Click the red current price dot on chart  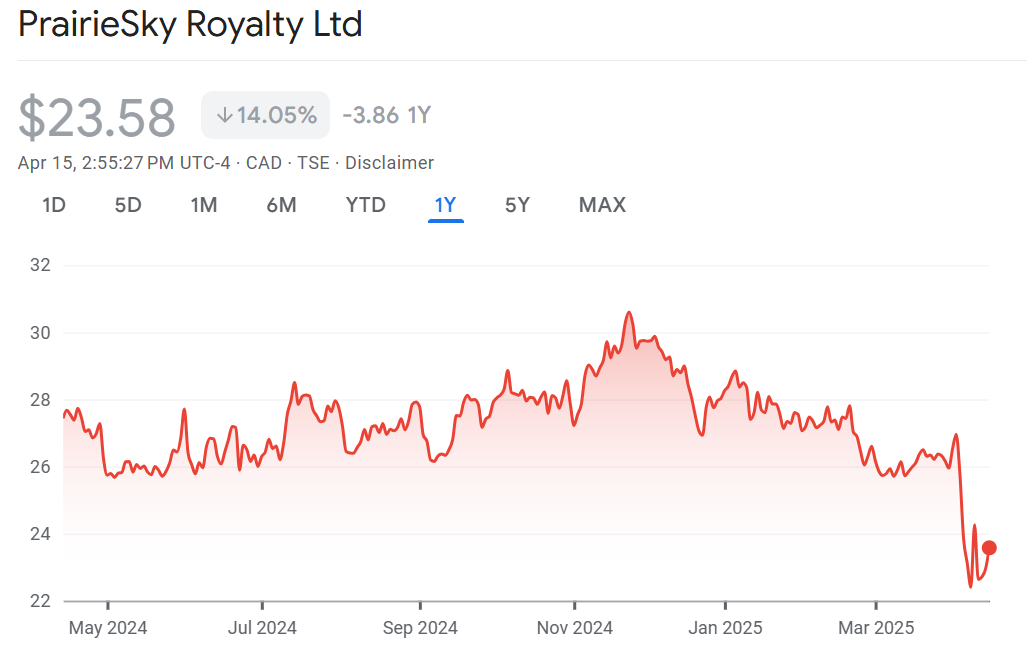click(989, 547)
